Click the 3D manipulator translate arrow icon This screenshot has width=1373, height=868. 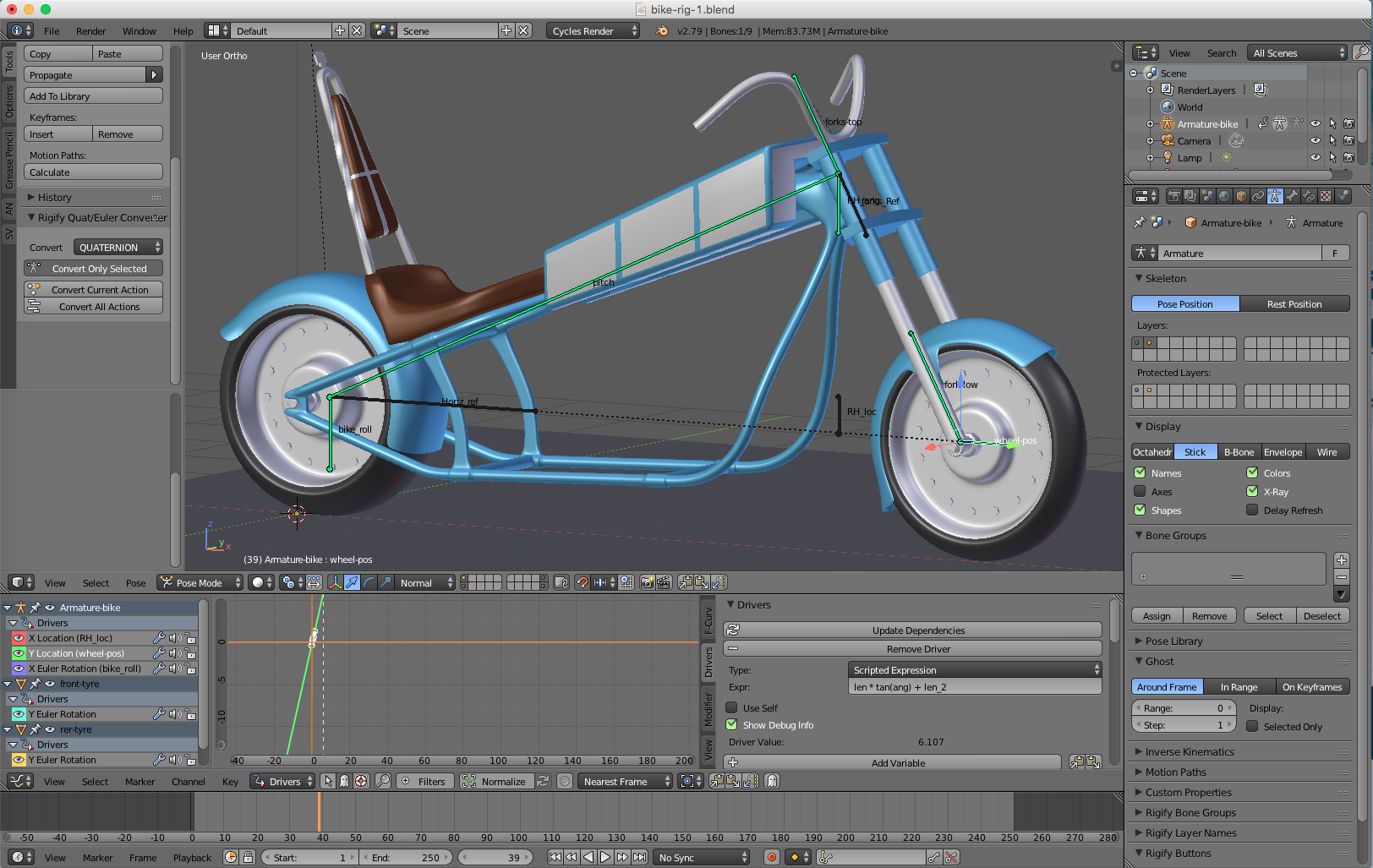click(x=352, y=582)
